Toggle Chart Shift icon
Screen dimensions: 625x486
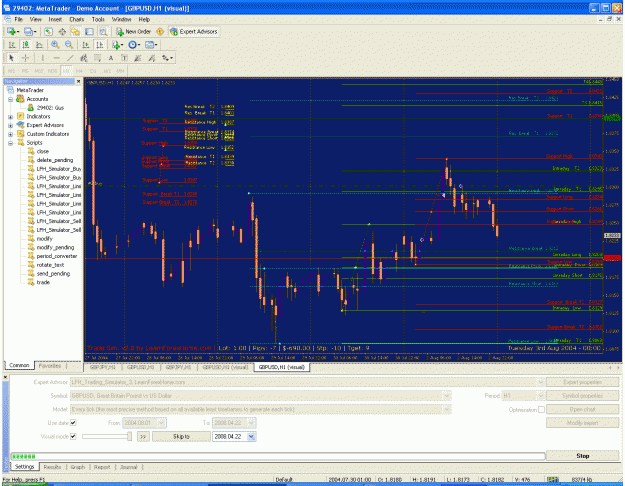99,45
